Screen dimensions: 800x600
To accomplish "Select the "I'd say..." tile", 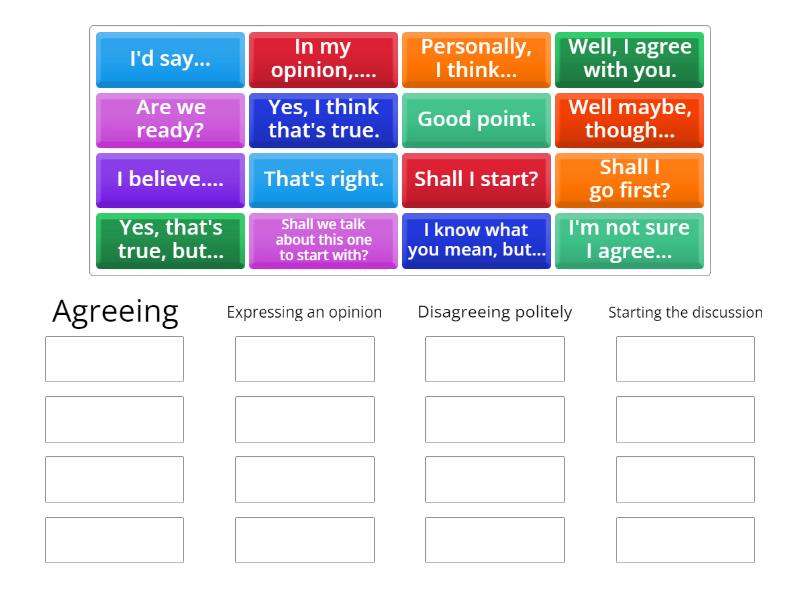I will (x=170, y=59).
